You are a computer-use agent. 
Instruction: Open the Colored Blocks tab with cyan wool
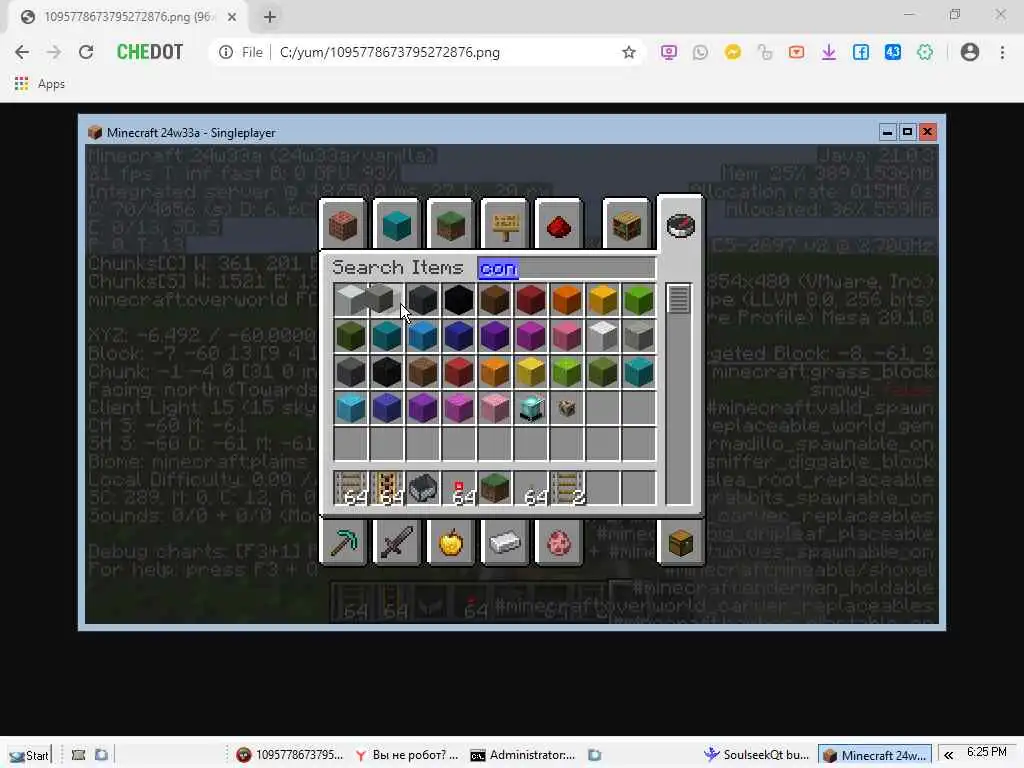[x=396, y=225]
